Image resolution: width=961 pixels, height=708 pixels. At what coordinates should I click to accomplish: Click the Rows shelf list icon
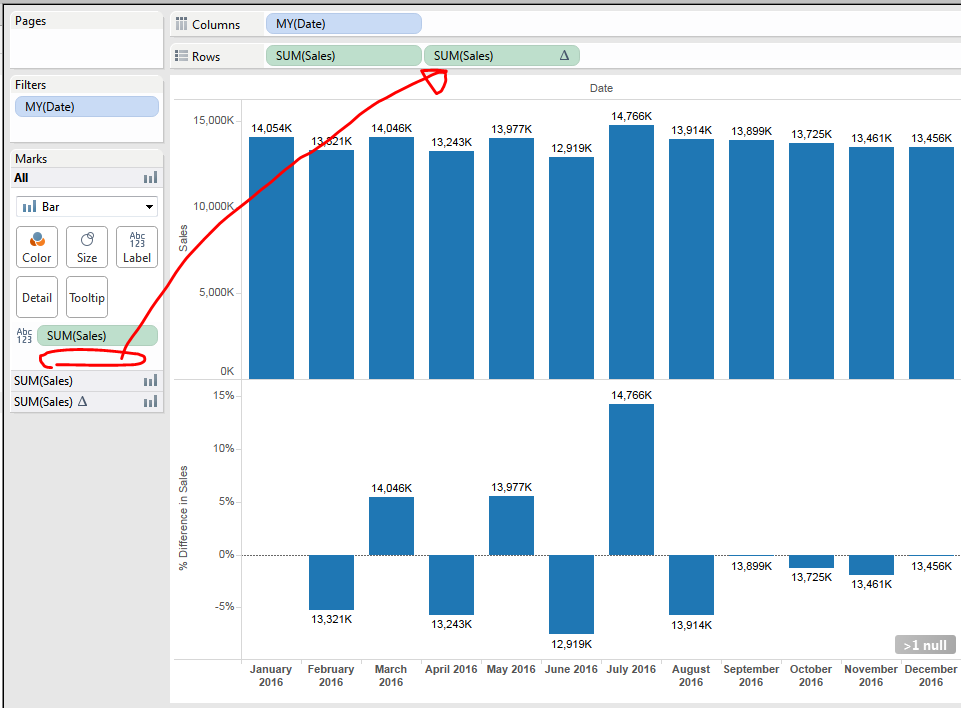tap(181, 56)
